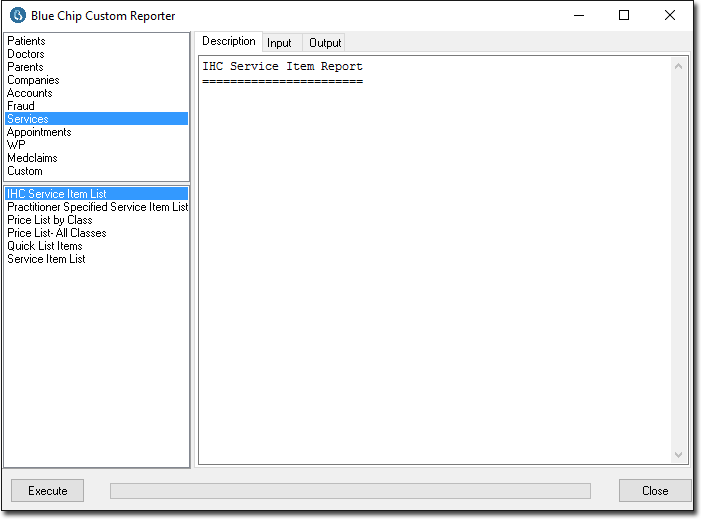
Task: Open the Fraud category
Action: pyautogui.click(x=20, y=106)
